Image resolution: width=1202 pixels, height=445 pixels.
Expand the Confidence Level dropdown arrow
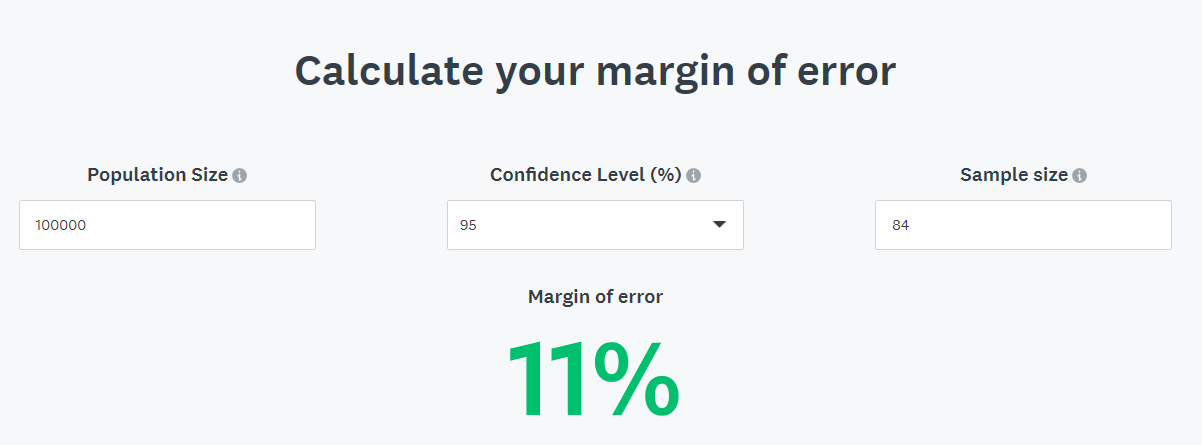(x=719, y=224)
